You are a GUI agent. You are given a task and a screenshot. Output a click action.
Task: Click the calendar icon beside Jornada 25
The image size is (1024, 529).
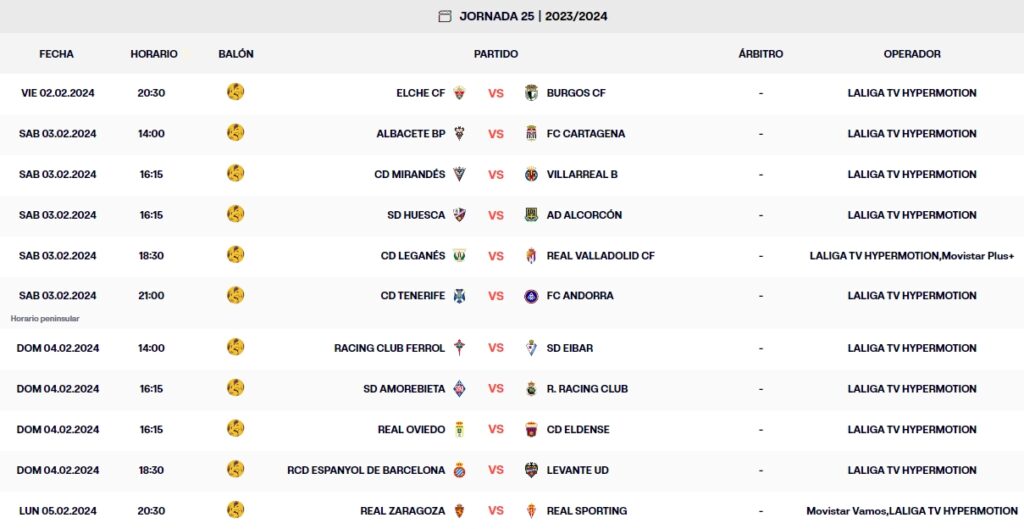click(x=445, y=16)
